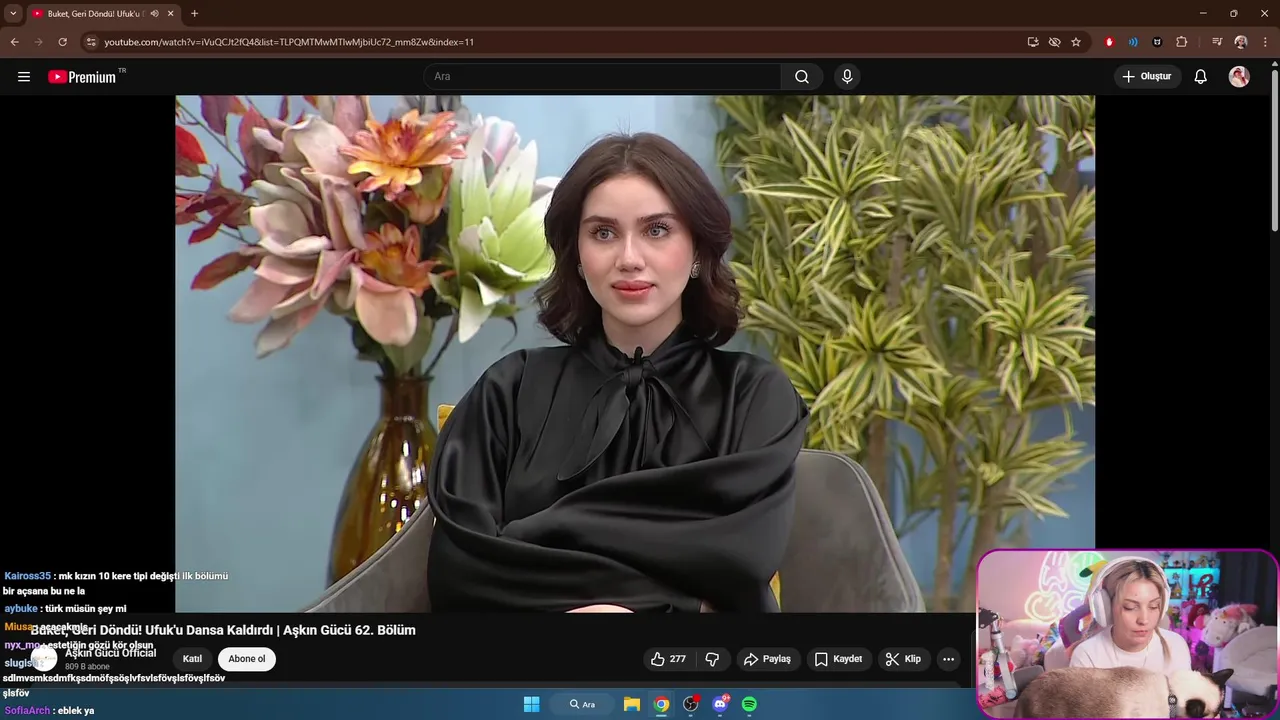
Task: Open the media control icon in Chrome toolbar
Action: pyautogui.click(x=1217, y=42)
